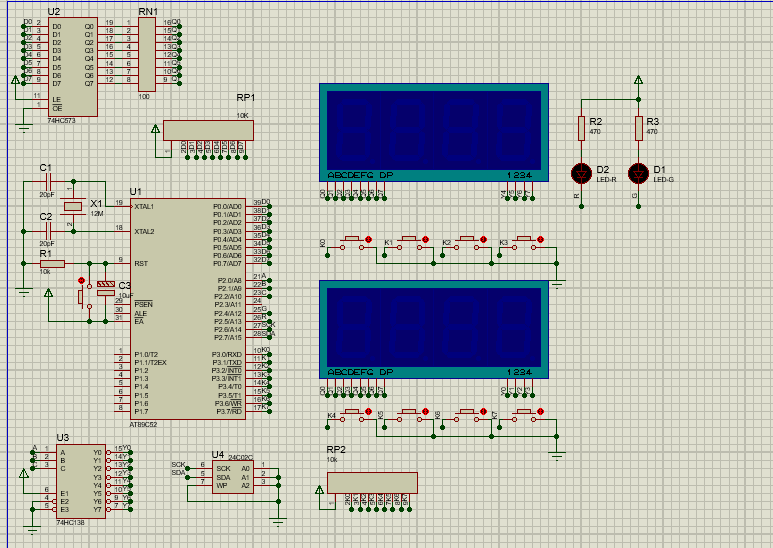The width and height of the screenshot is (773, 548).
Task: Select the 74HC138 decoder U3
Action: click(x=79, y=481)
